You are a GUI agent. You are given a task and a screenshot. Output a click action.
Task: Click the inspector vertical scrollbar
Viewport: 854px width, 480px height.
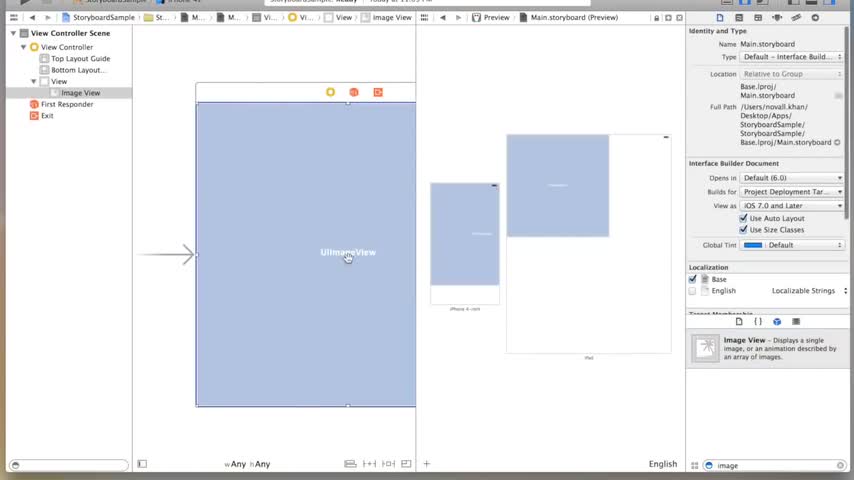tap(846, 123)
